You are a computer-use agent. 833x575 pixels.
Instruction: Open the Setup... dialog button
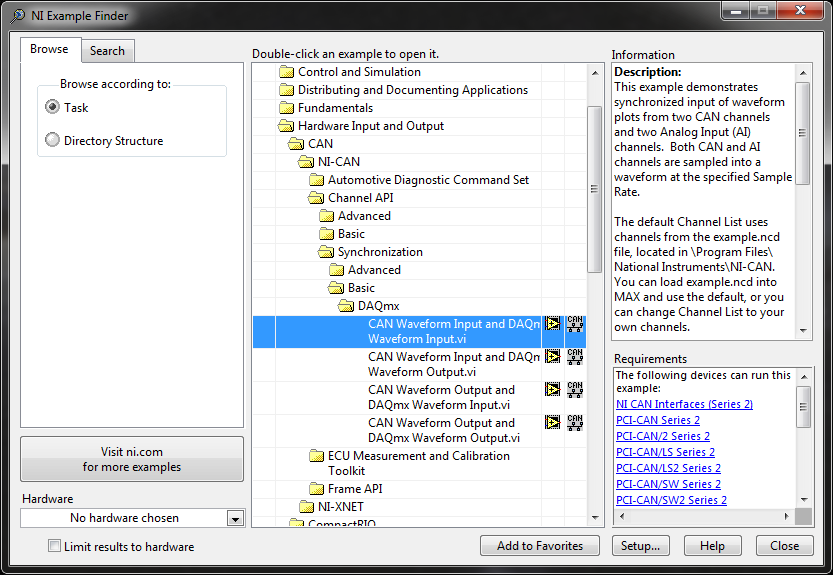(641, 546)
